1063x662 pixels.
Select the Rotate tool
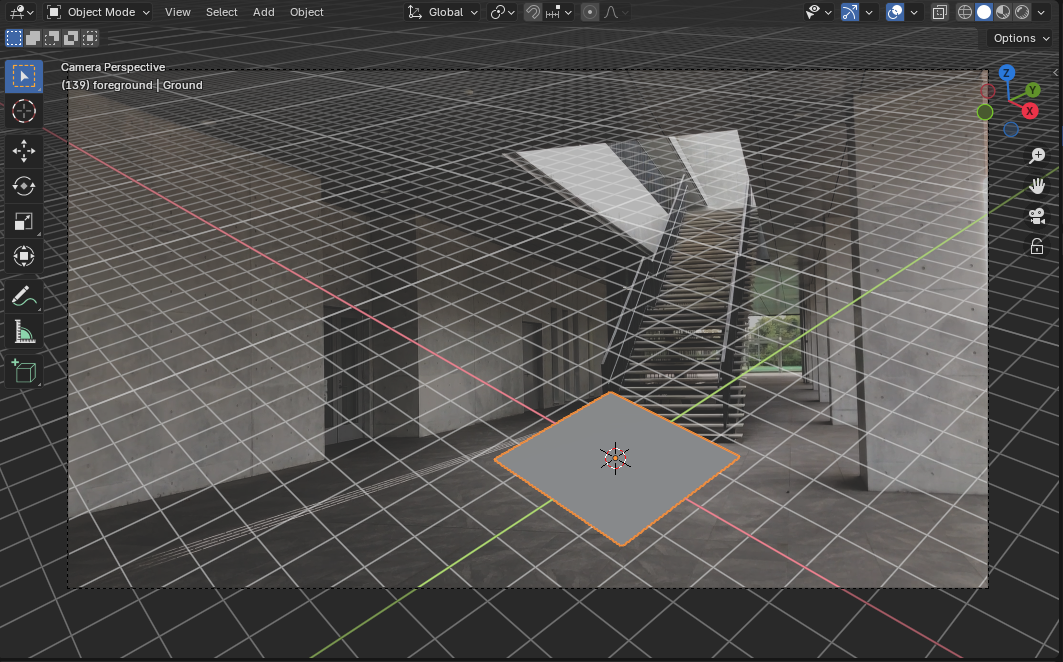pos(24,186)
